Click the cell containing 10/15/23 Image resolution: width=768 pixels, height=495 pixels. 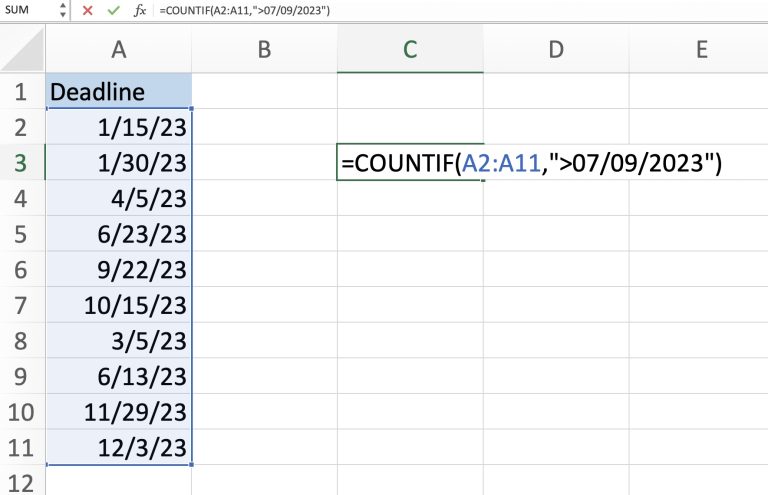coord(119,305)
